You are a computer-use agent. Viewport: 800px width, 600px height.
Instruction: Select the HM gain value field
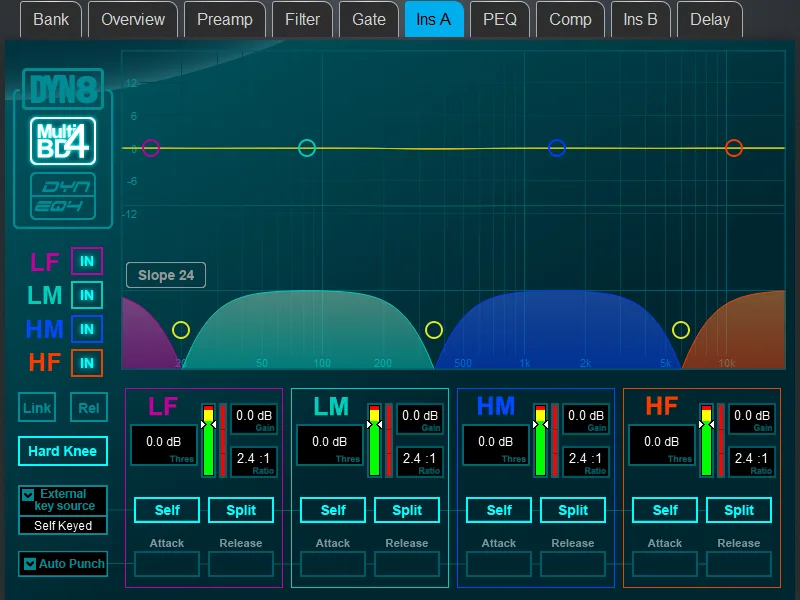point(586,419)
